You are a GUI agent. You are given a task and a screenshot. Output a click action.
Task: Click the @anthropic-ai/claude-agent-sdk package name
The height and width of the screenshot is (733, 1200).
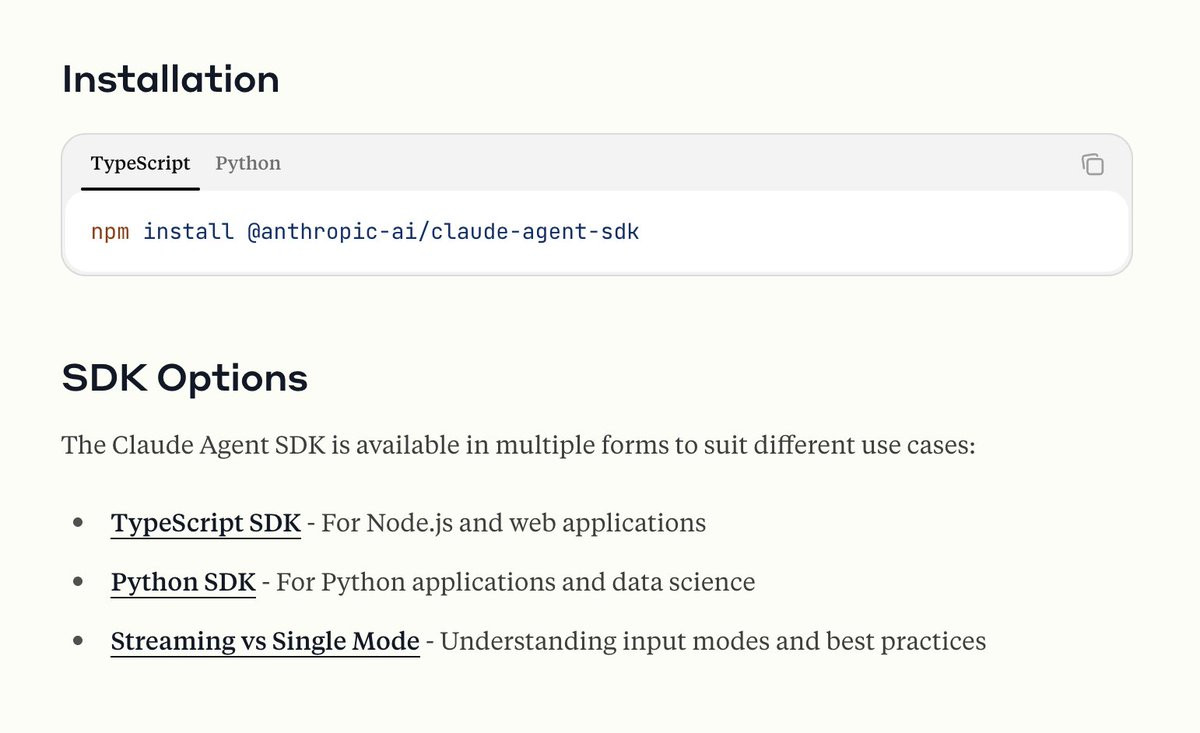coord(442,232)
